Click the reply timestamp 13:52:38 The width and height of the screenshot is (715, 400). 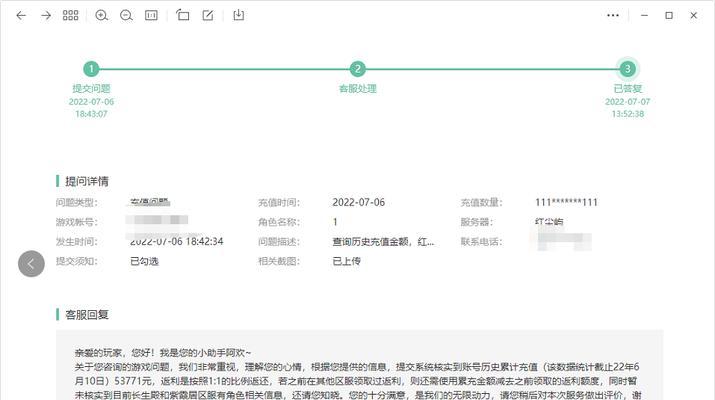point(627,114)
